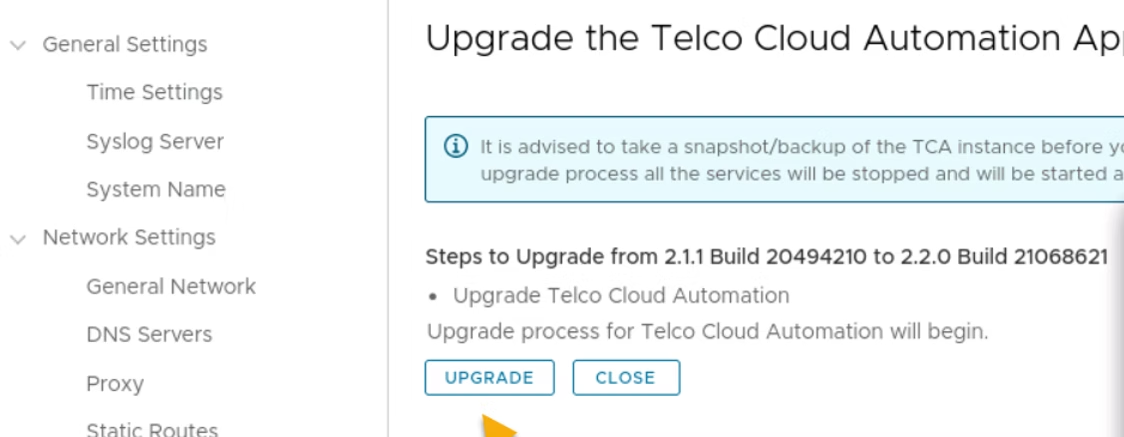
Task: Select the Proxy menu entry
Action: point(115,384)
